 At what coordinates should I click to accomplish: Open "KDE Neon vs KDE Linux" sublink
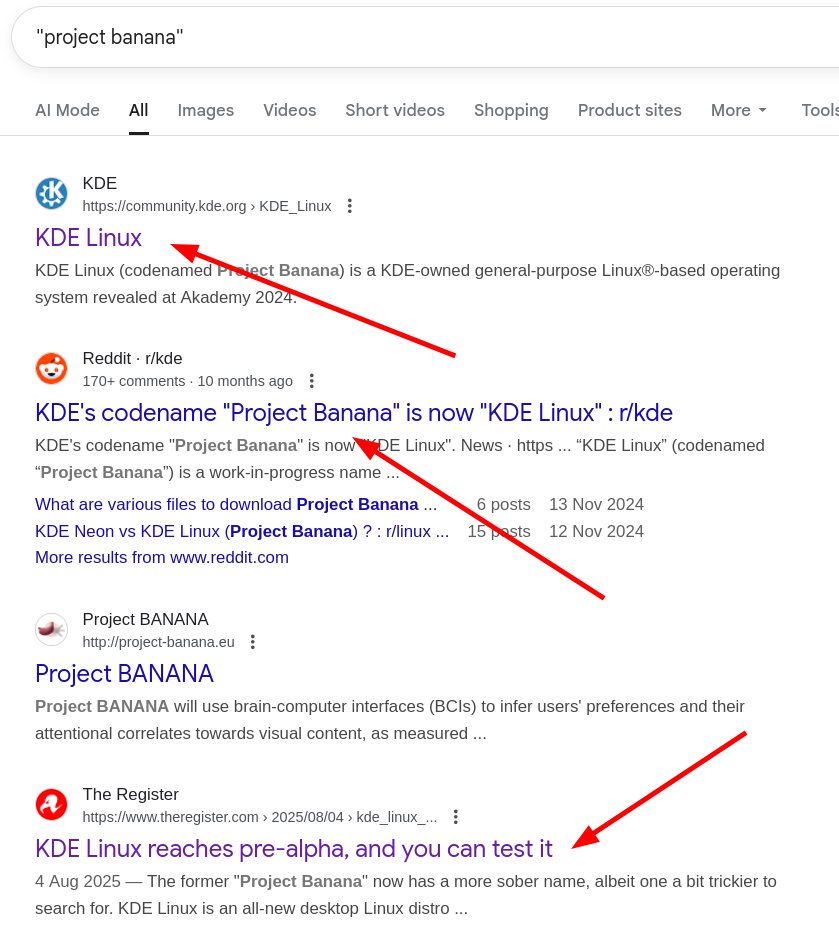point(241,532)
